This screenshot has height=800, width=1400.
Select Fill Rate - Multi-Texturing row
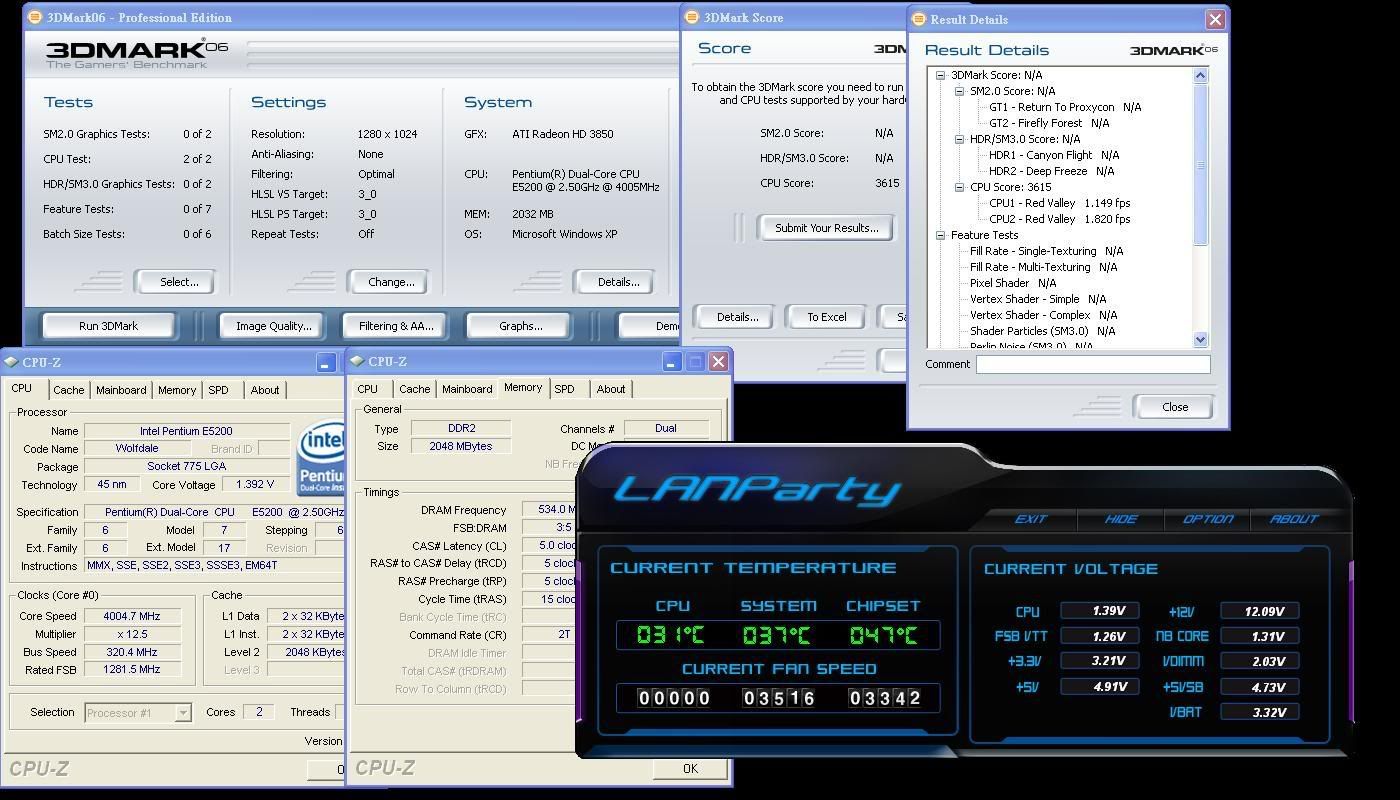1043,267
